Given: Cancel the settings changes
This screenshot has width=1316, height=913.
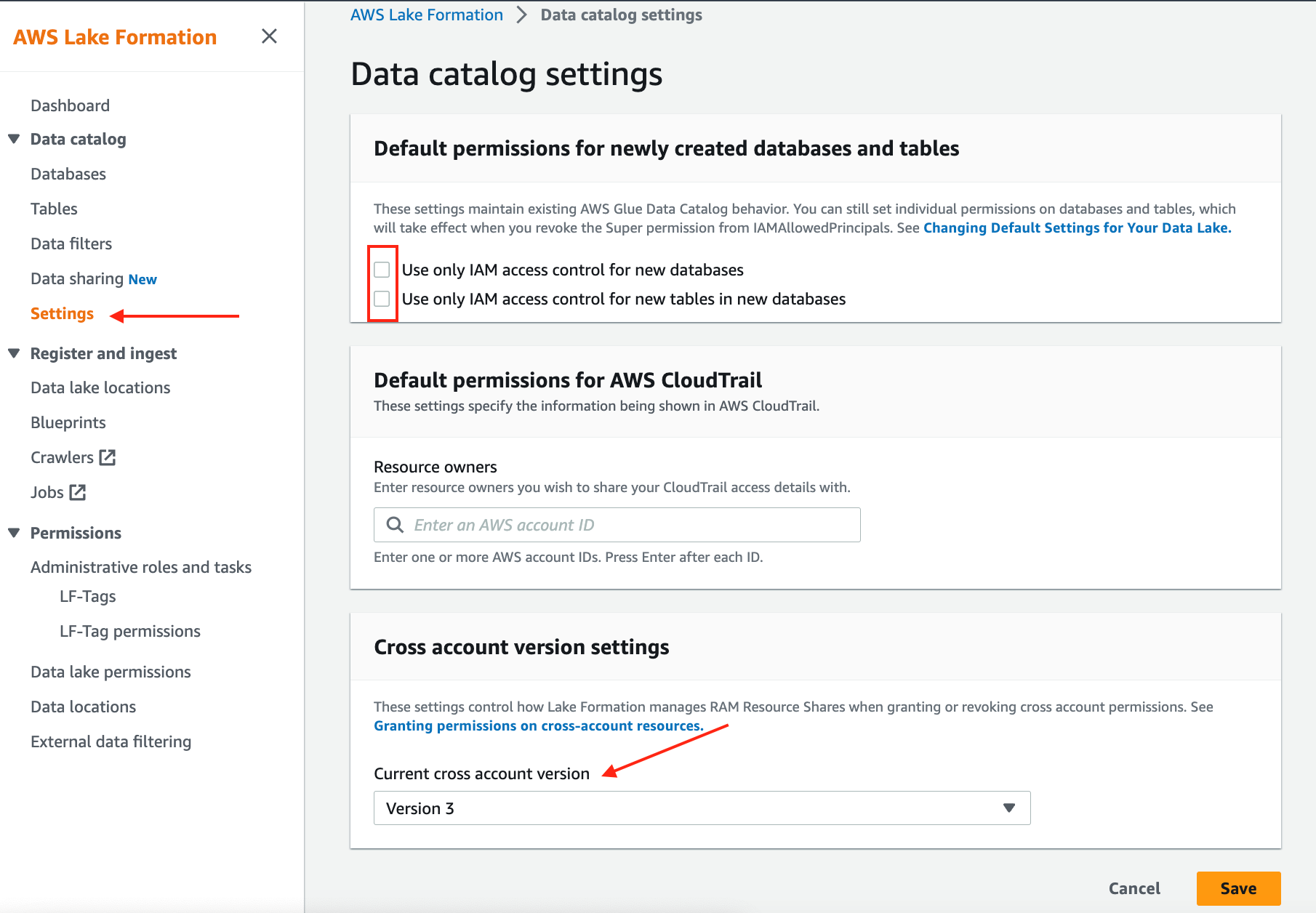Looking at the screenshot, I should [1134, 888].
